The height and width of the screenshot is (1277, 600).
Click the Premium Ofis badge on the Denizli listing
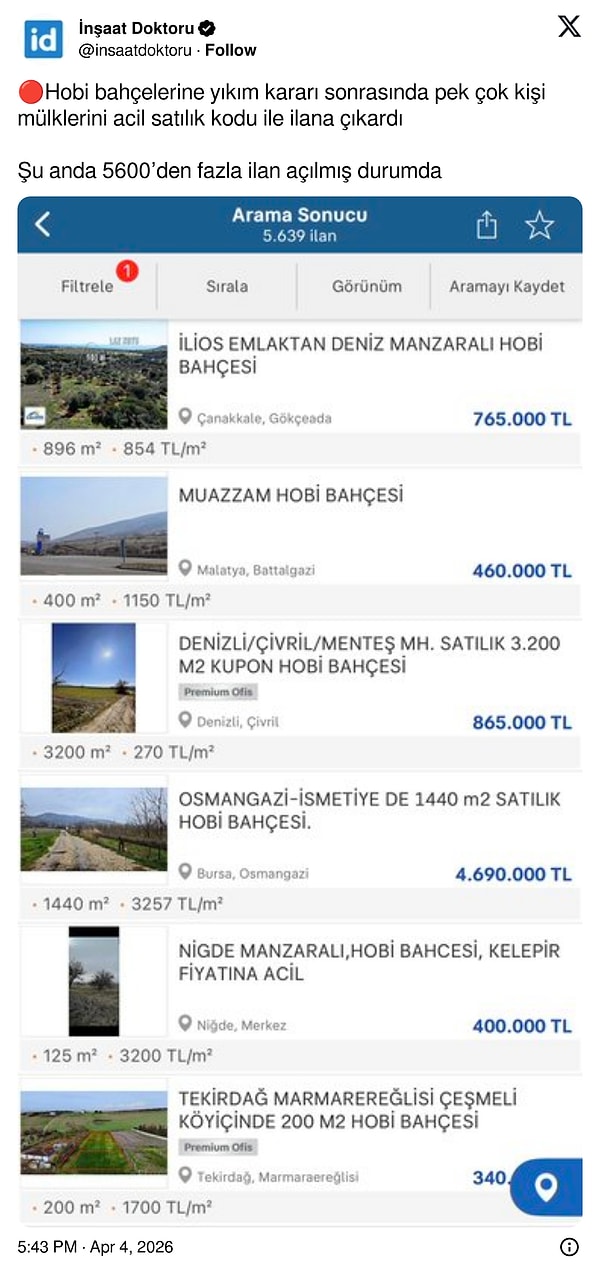218,691
